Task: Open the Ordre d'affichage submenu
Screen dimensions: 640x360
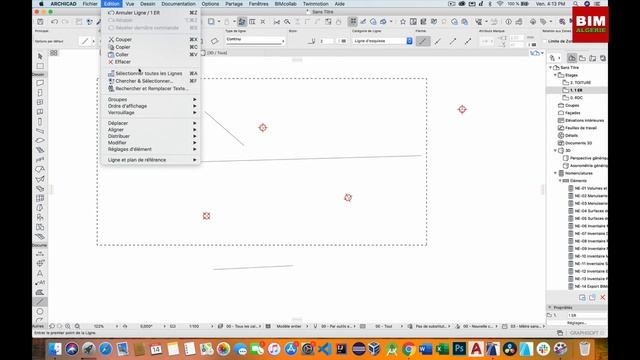Action: click(151, 106)
